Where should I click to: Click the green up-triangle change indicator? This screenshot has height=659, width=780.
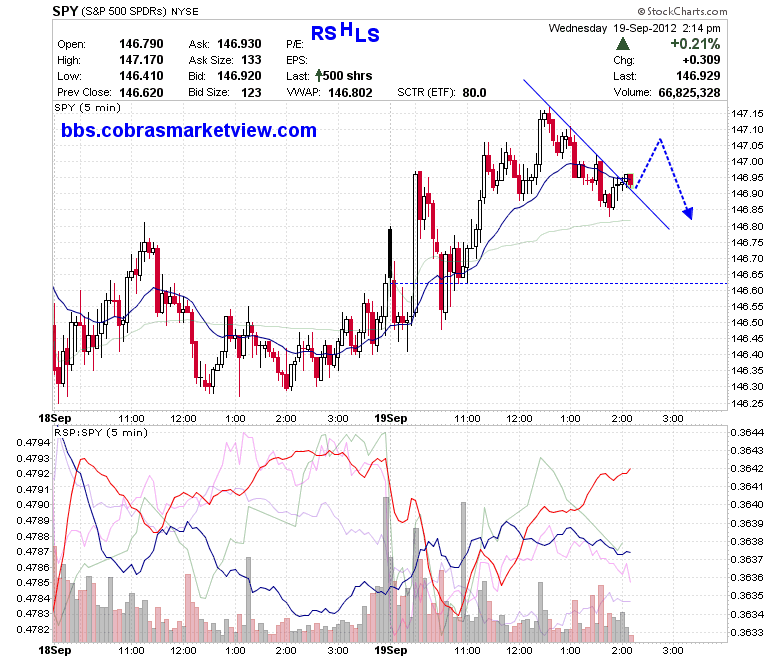[x=622, y=44]
